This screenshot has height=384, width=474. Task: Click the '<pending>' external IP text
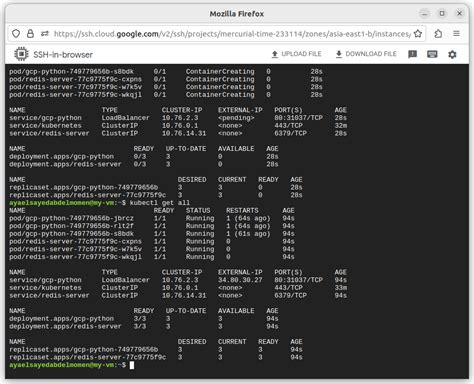(236, 118)
